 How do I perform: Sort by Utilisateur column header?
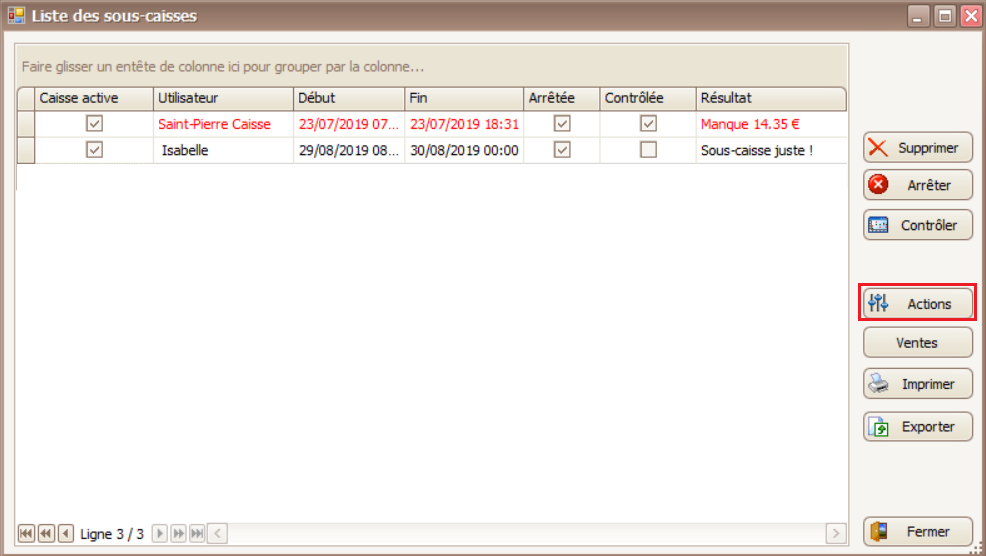(x=223, y=98)
